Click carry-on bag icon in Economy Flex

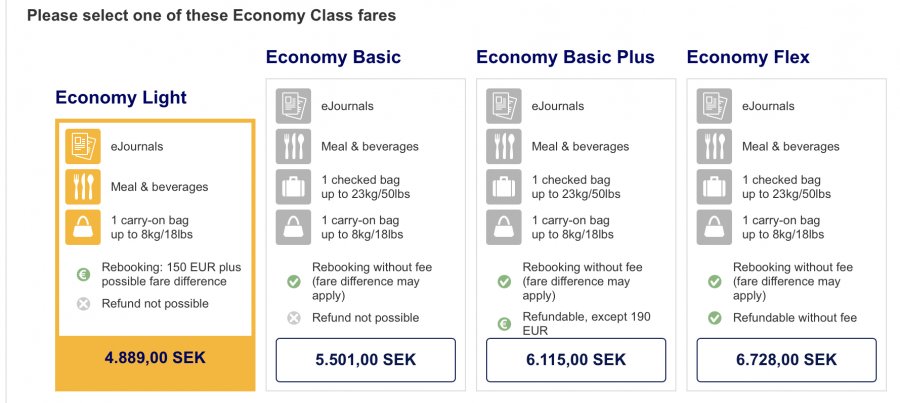(x=715, y=227)
